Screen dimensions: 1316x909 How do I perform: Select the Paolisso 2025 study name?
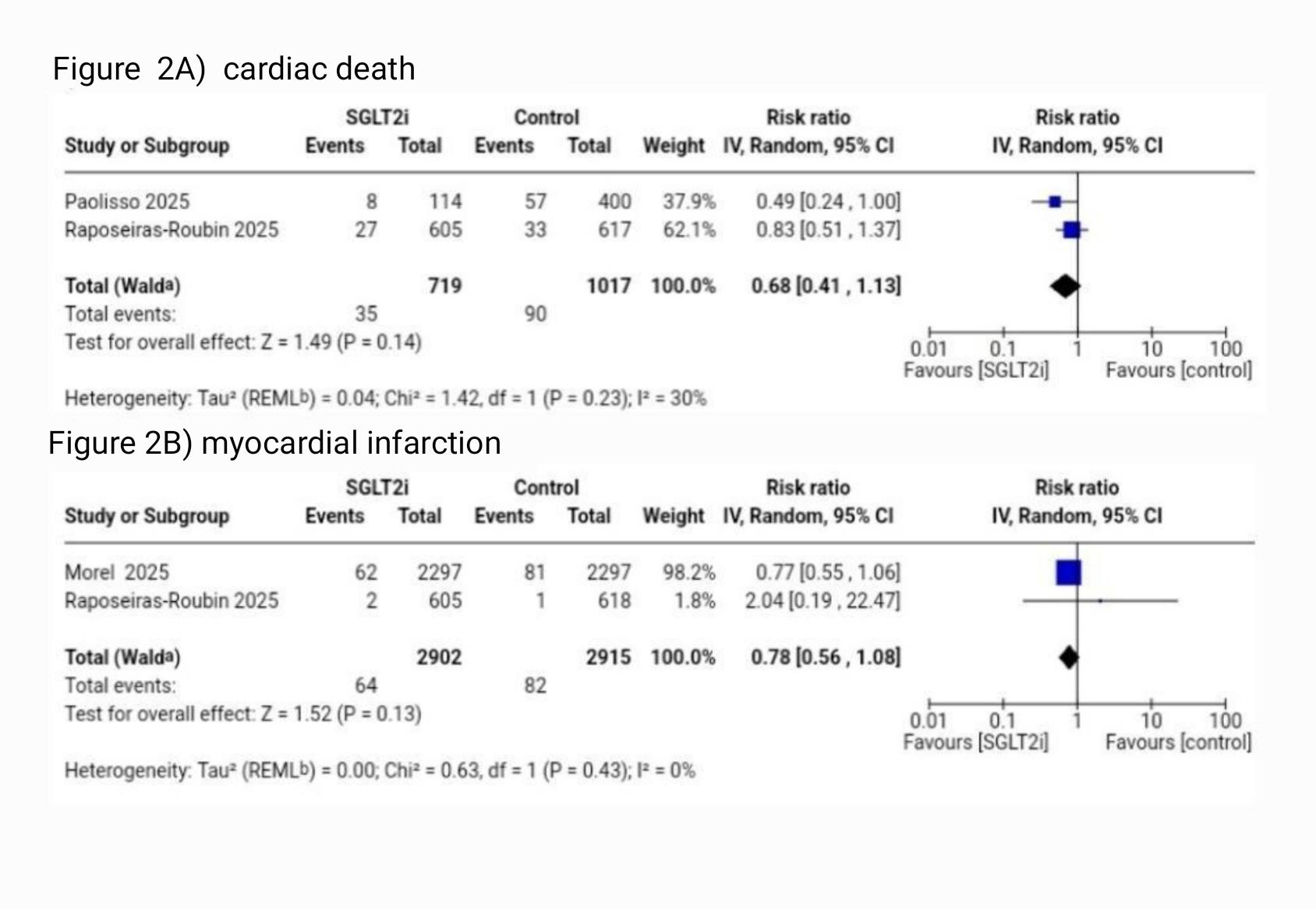[127, 202]
